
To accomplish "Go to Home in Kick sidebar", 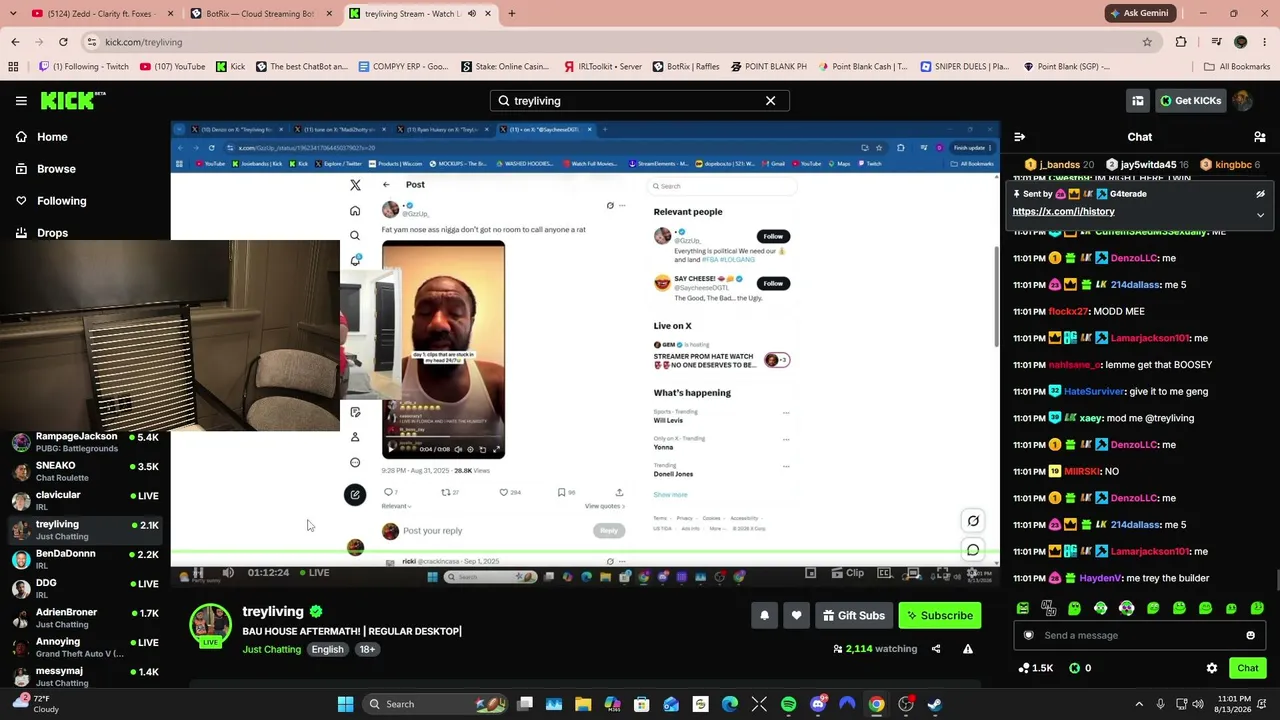I will tap(41, 137).
